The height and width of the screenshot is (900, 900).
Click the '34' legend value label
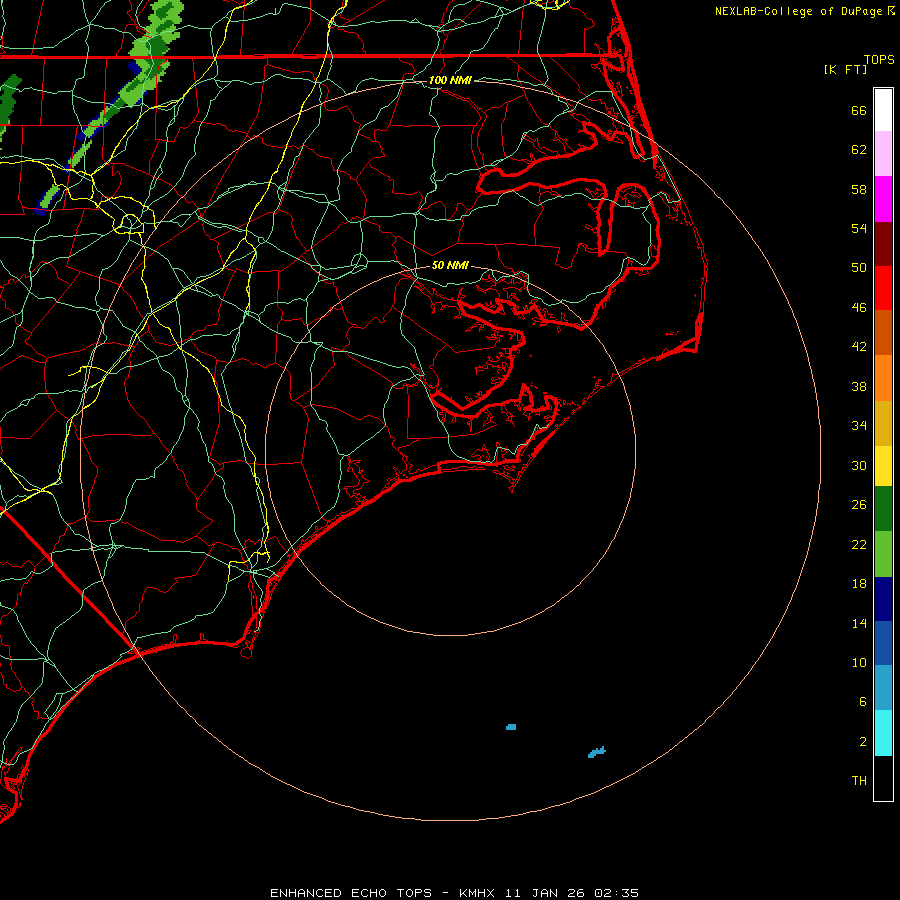click(859, 426)
